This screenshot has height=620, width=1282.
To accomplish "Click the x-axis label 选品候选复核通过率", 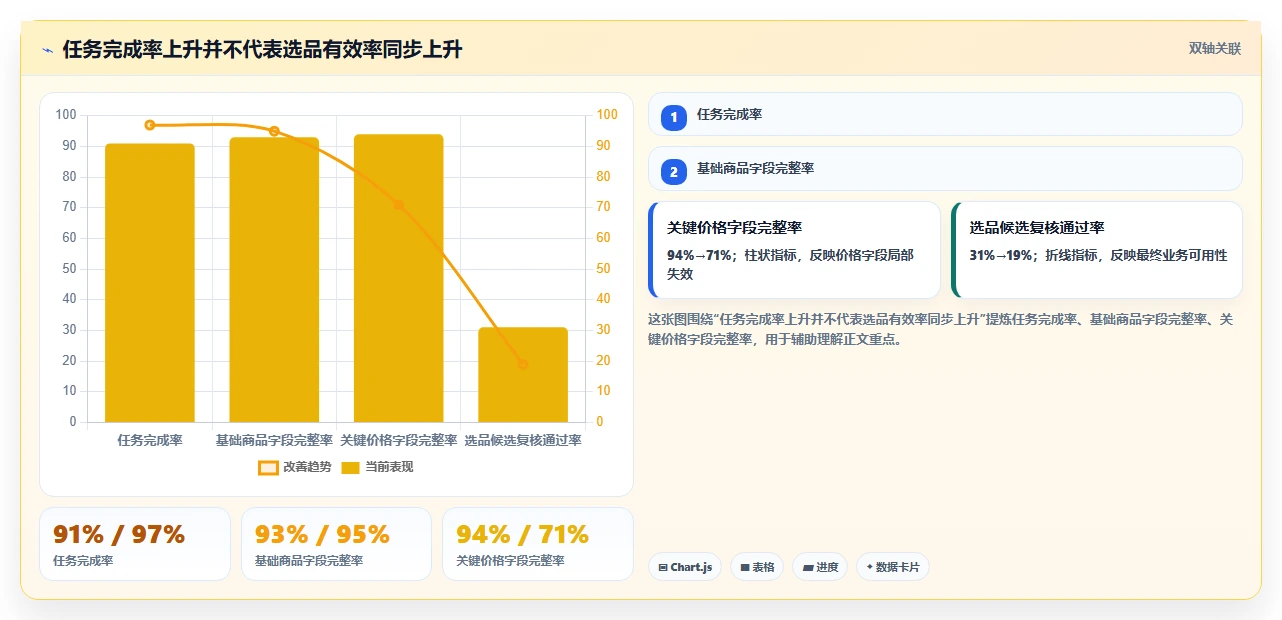I will click(523, 440).
